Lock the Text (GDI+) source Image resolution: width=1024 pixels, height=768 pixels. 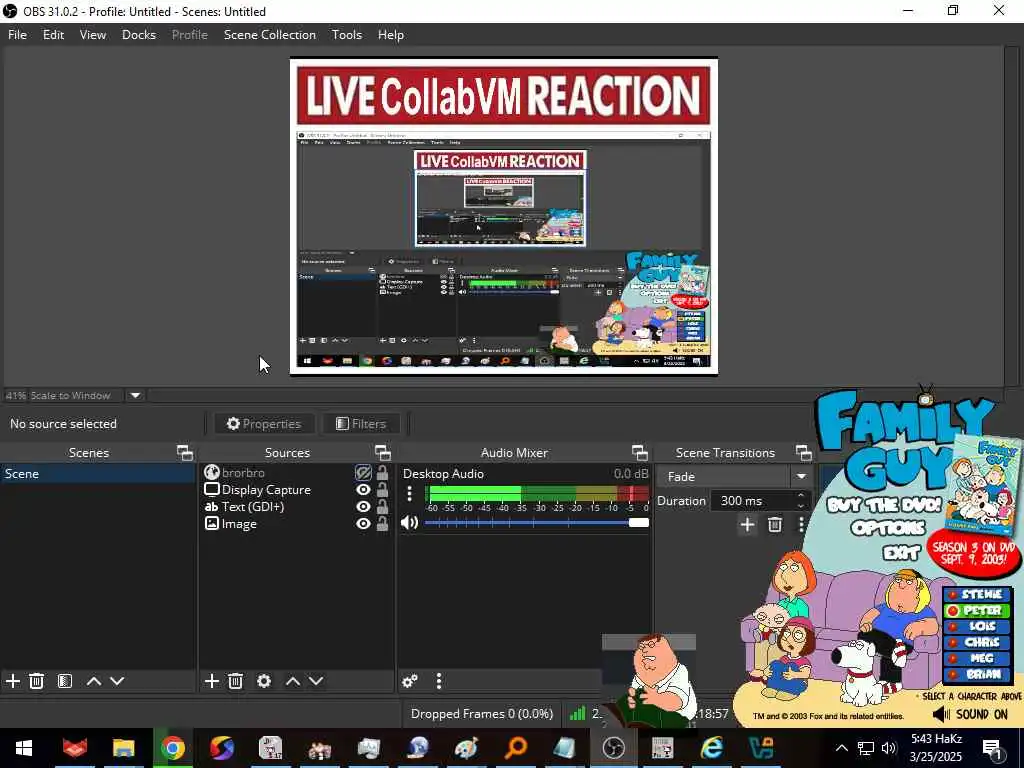pos(382,507)
